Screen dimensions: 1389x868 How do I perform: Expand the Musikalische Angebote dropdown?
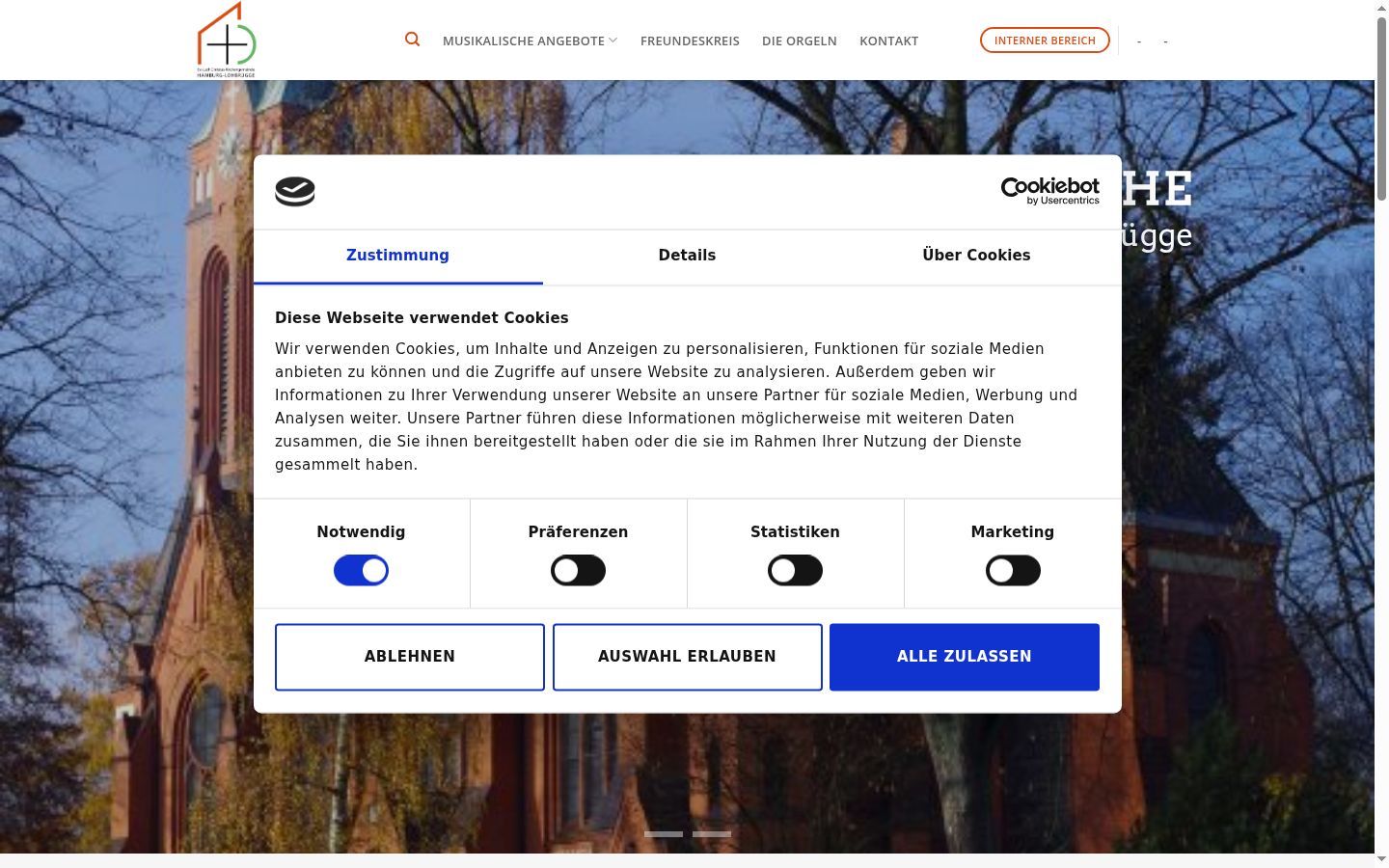tap(530, 41)
